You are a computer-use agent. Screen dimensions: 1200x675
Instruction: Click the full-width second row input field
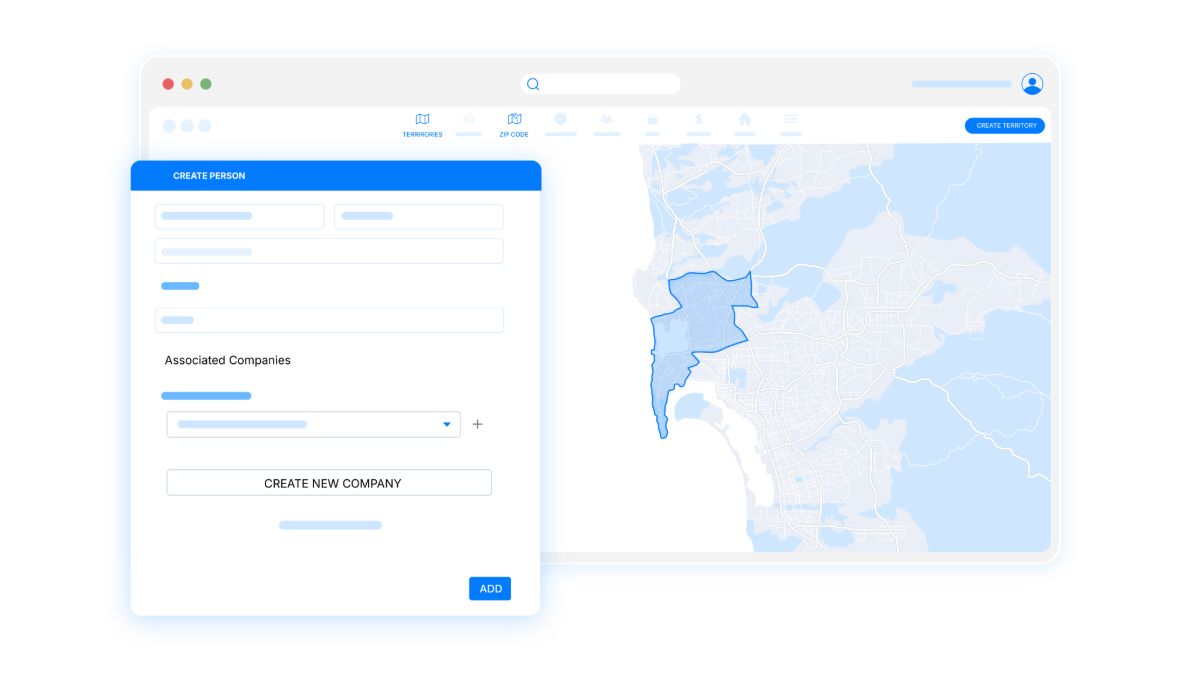pyautogui.click(x=329, y=251)
